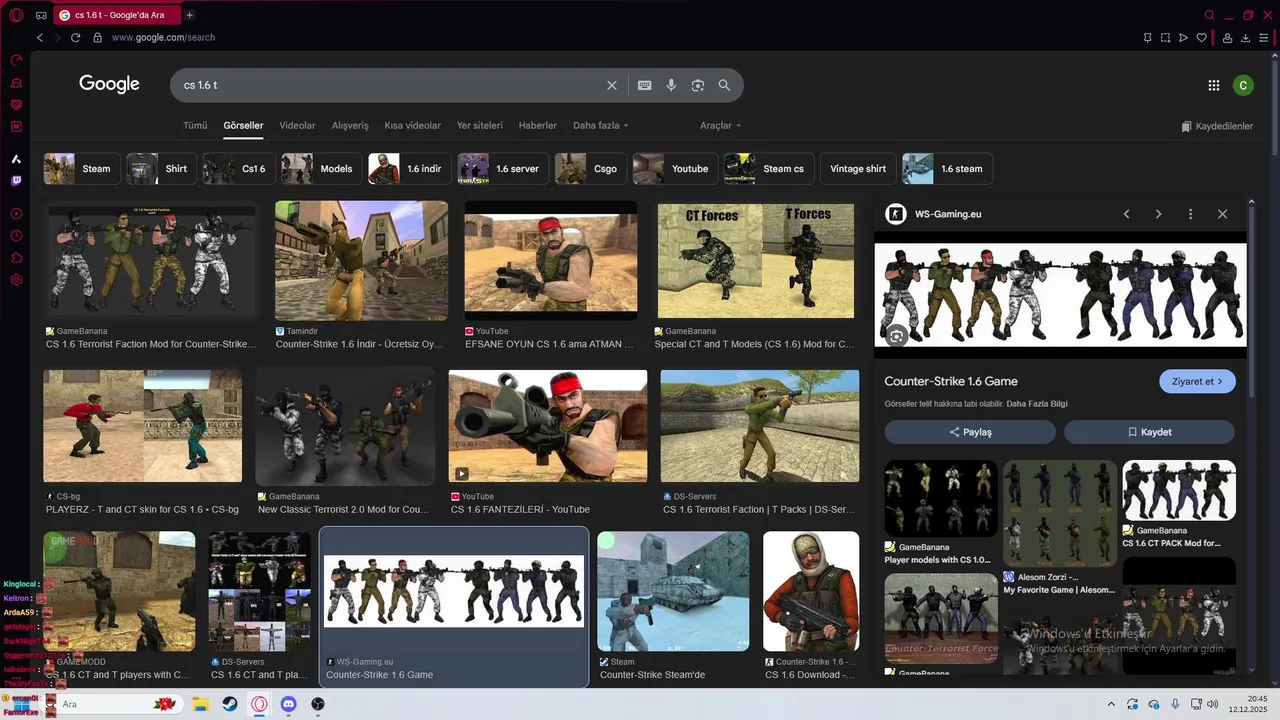Open Opera Easy Setup sliders icon
Screen dimensions: 1280x720
(1264, 37)
